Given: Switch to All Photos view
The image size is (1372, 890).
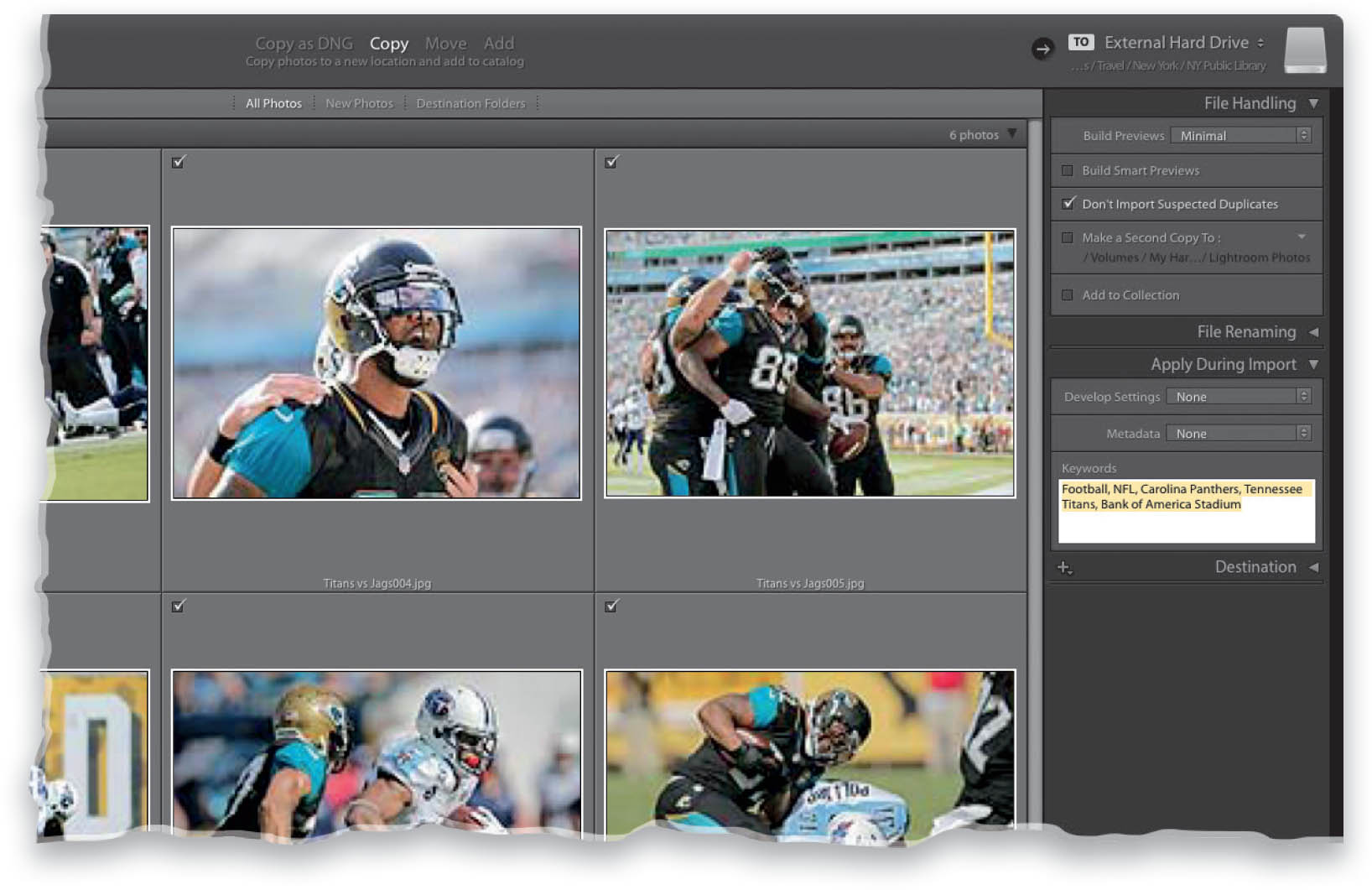Looking at the screenshot, I should tap(273, 103).
